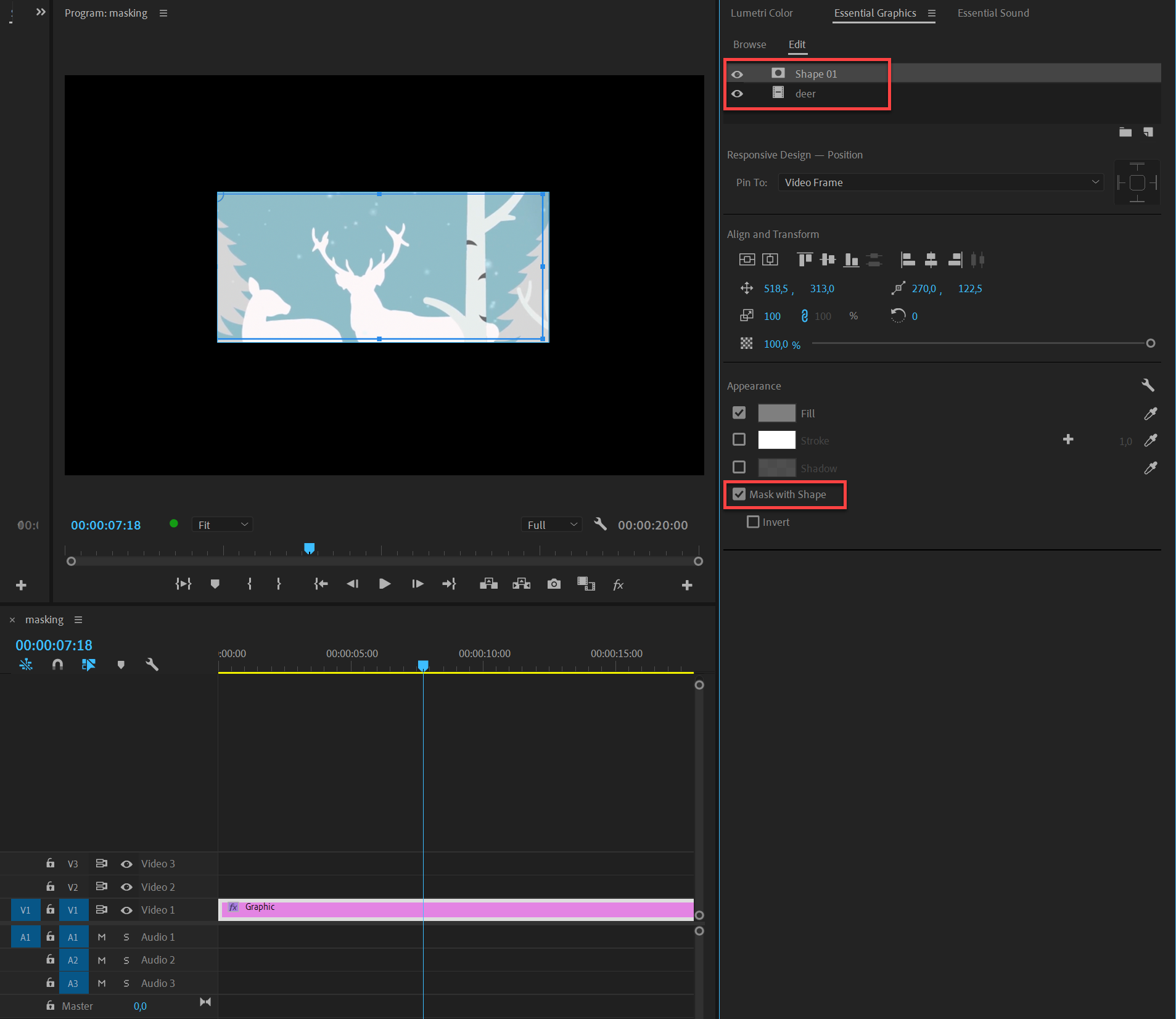This screenshot has height=1019, width=1176.
Task: Click the Export Frame camera icon
Action: pos(554,584)
